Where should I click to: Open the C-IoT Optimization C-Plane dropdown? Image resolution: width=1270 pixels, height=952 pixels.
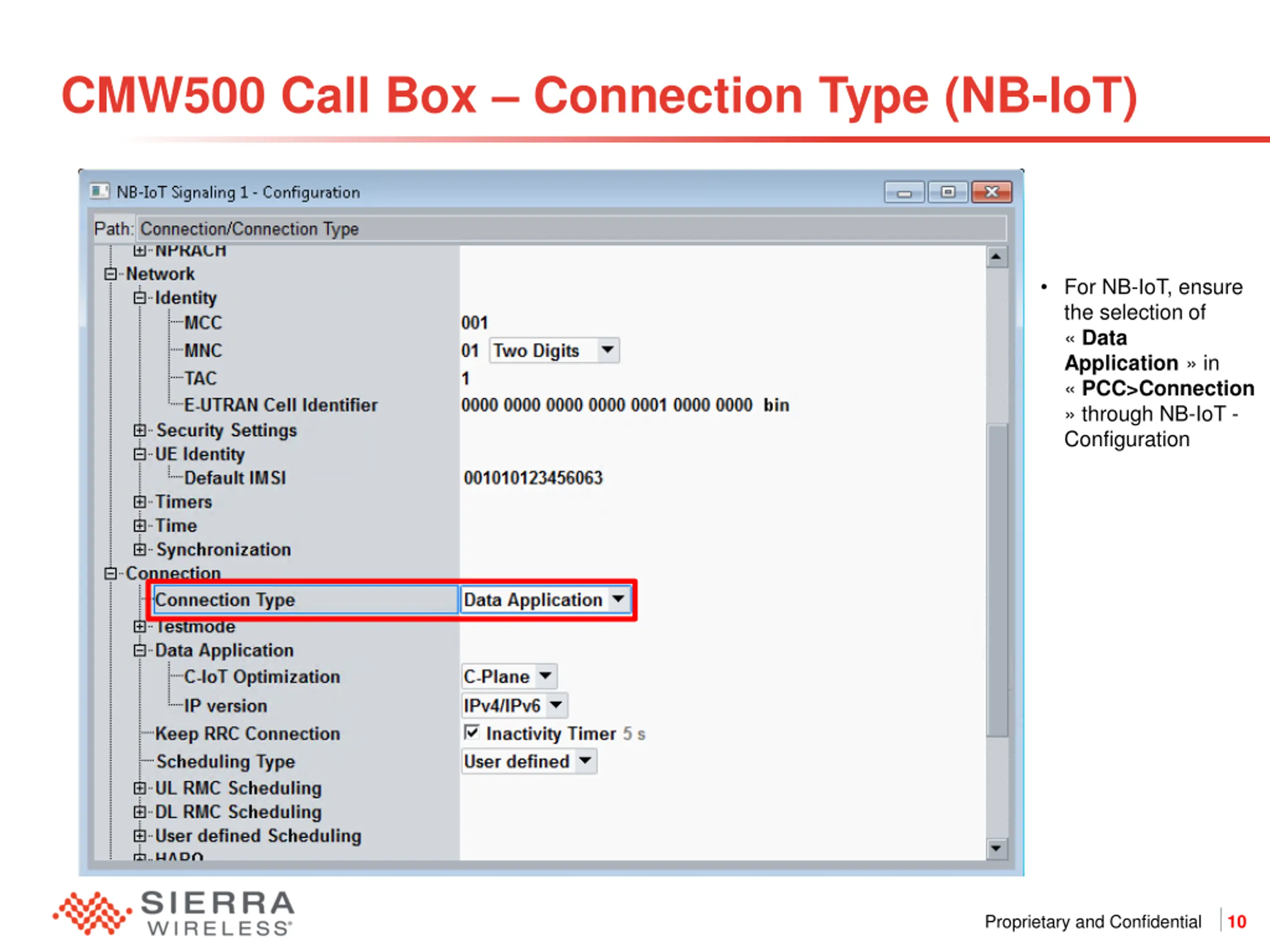(x=545, y=676)
